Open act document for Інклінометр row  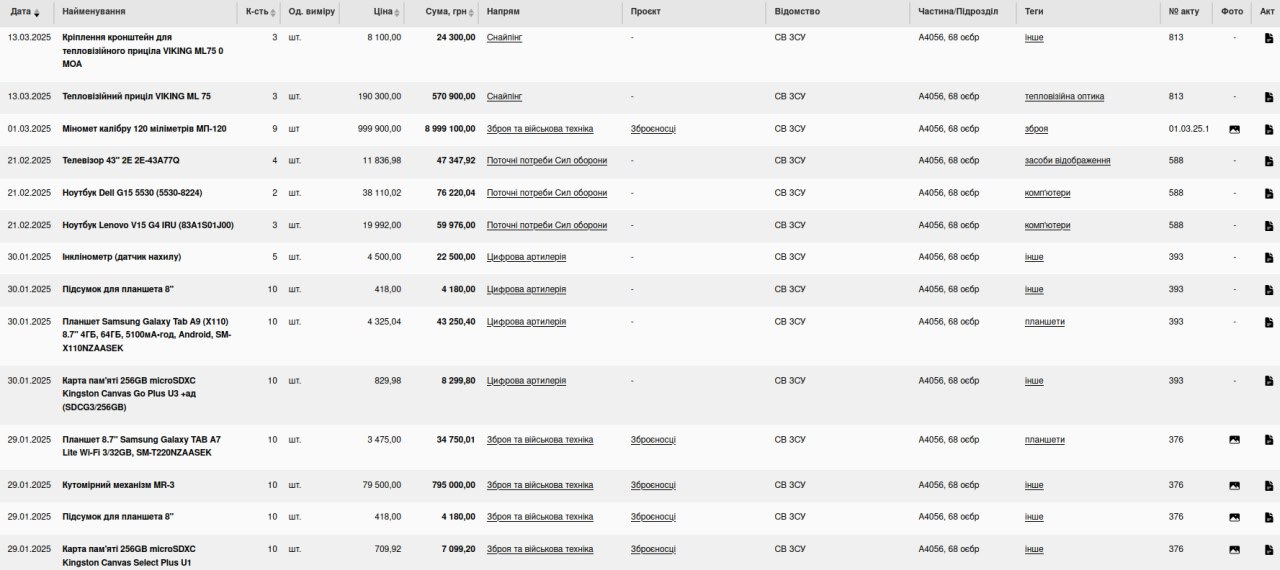[1268, 257]
